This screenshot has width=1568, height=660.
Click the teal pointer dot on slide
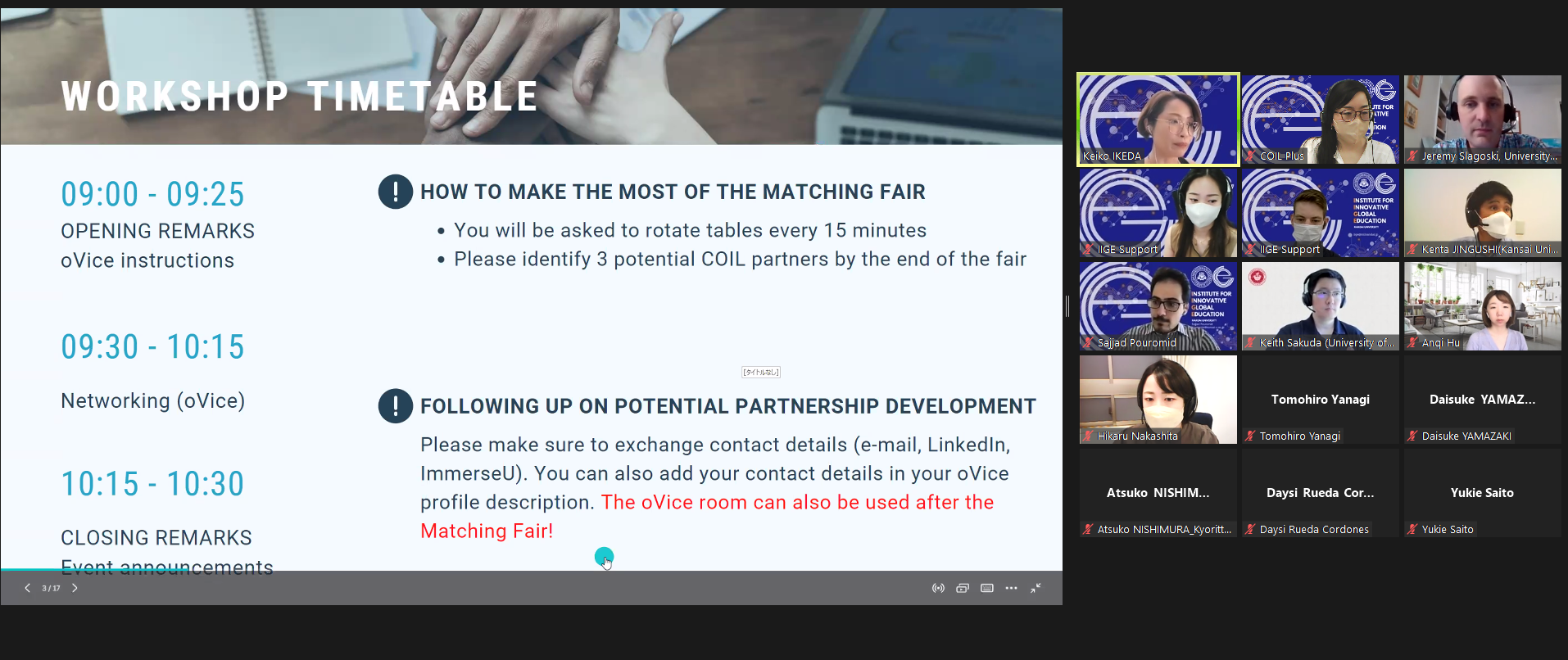coord(604,557)
